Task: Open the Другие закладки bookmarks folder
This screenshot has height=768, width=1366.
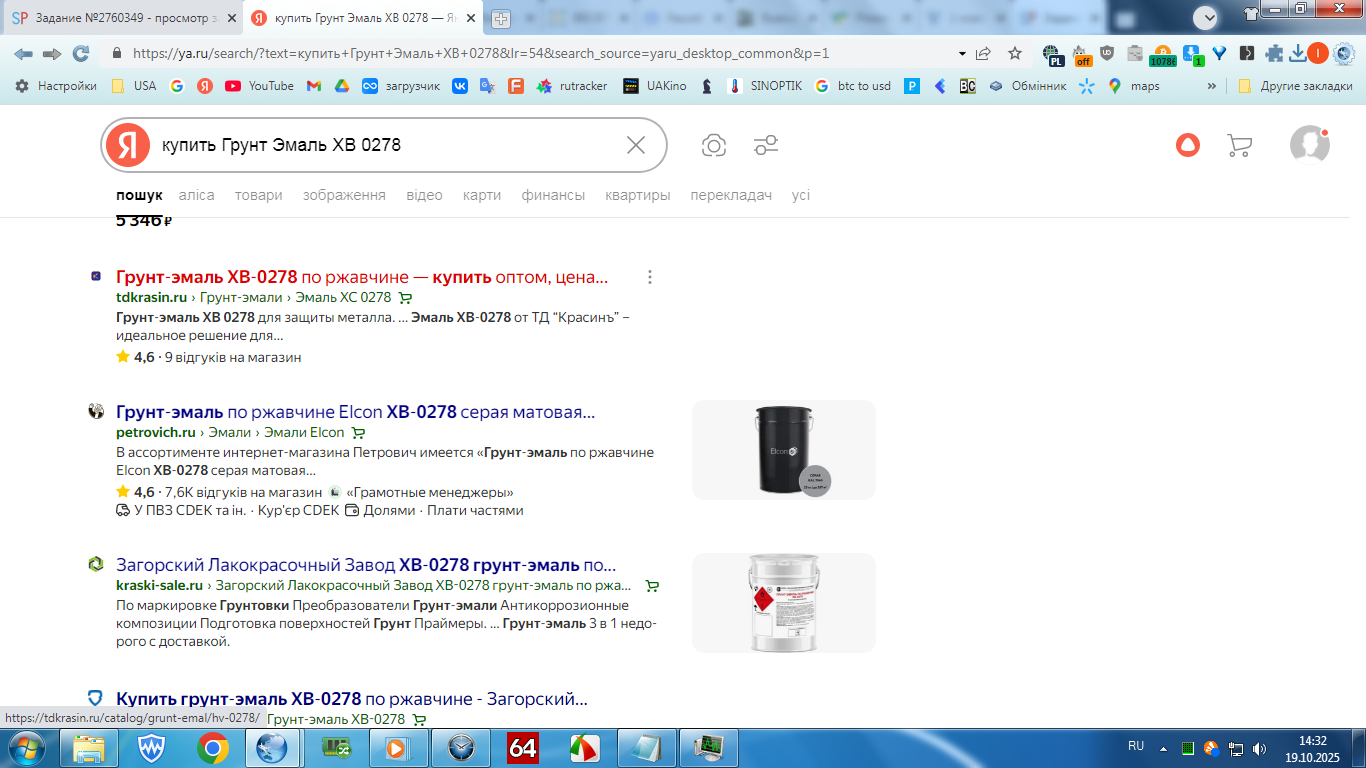Action: click(1295, 86)
